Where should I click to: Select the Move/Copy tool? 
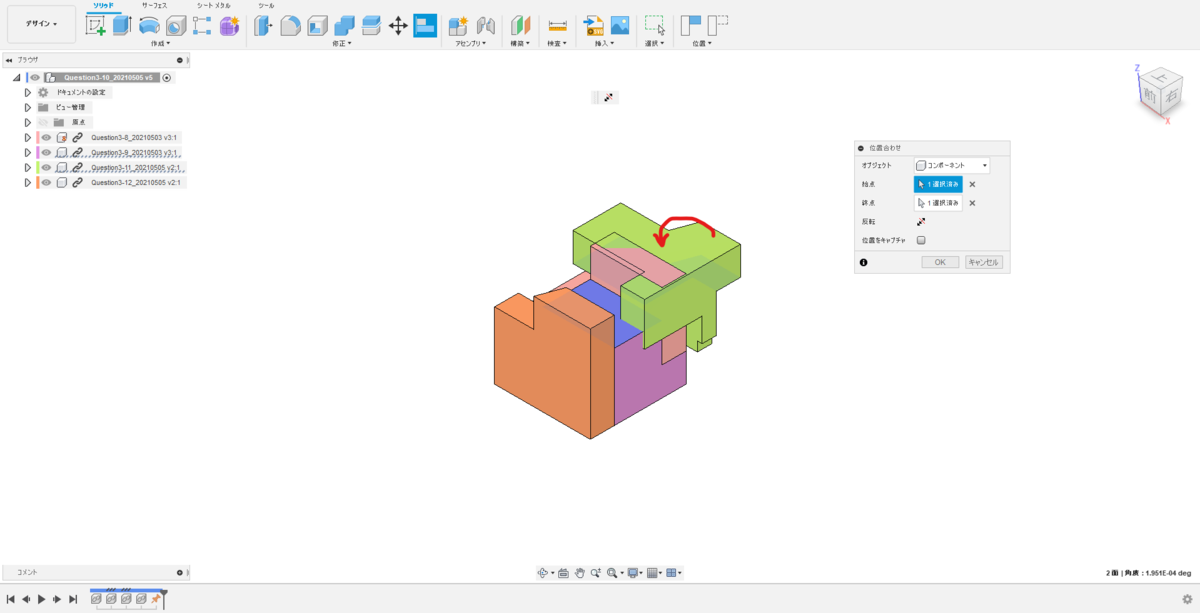(398, 26)
